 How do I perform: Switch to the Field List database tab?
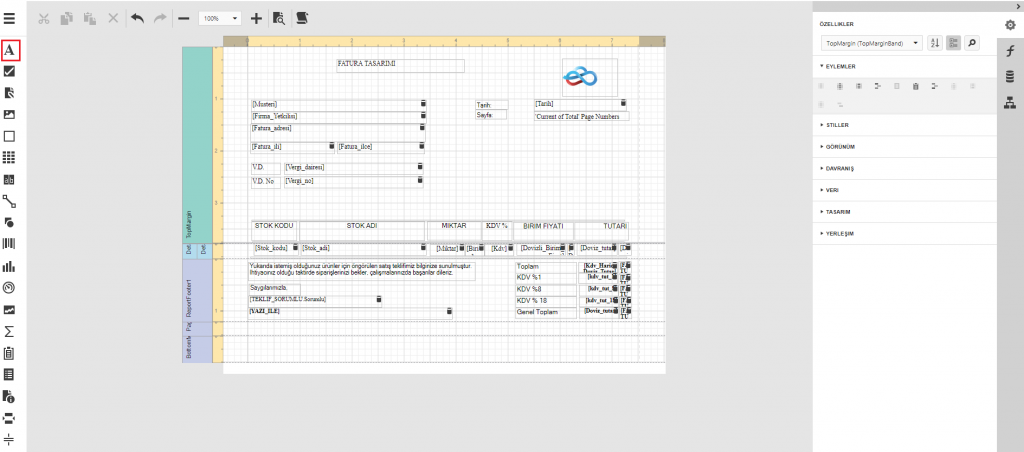point(1010,76)
